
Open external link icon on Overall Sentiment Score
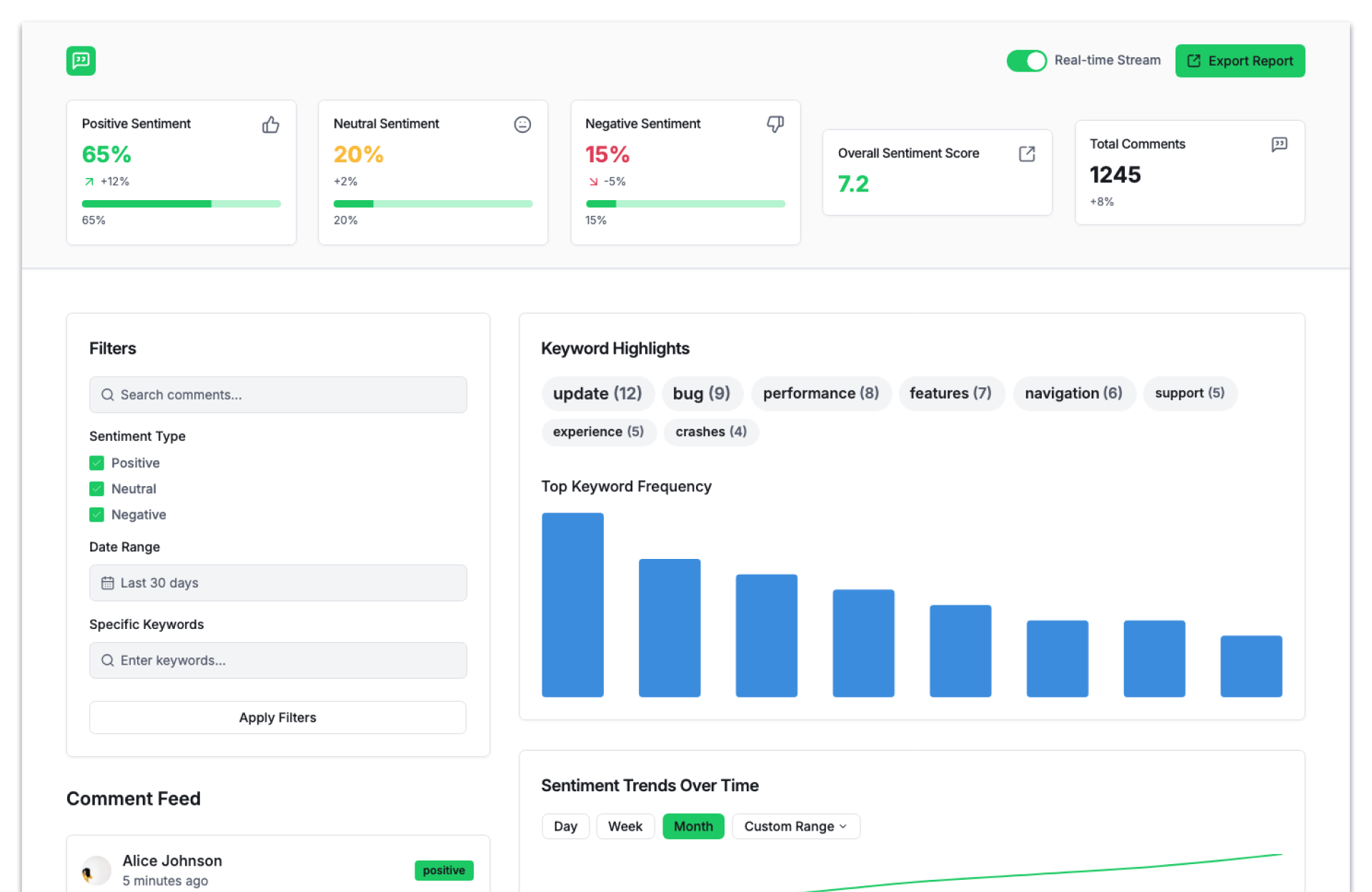1026,154
